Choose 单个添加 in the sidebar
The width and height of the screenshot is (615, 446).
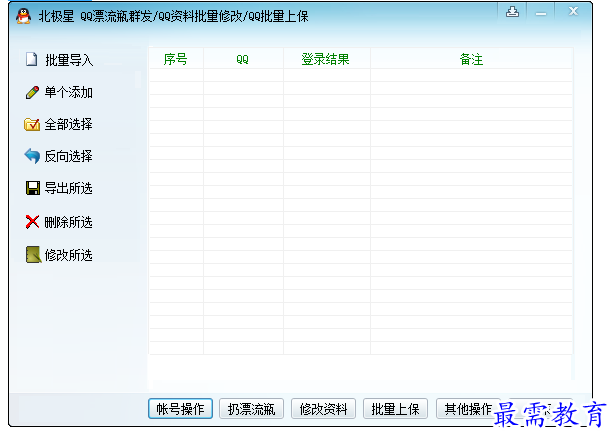coord(59,93)
